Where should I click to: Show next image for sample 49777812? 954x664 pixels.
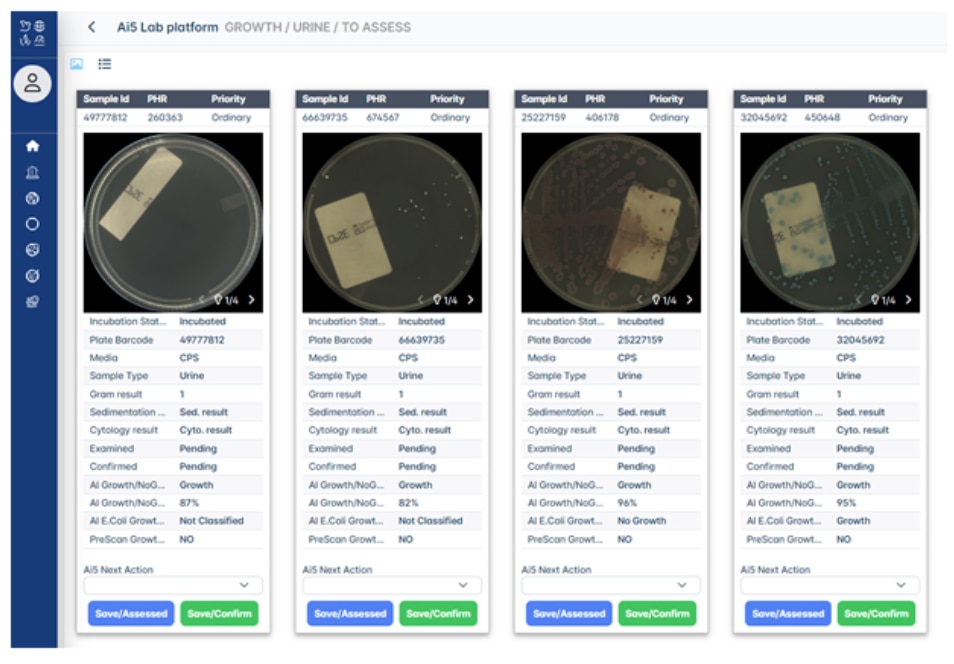pyautogui.click(x=251, y=299)
